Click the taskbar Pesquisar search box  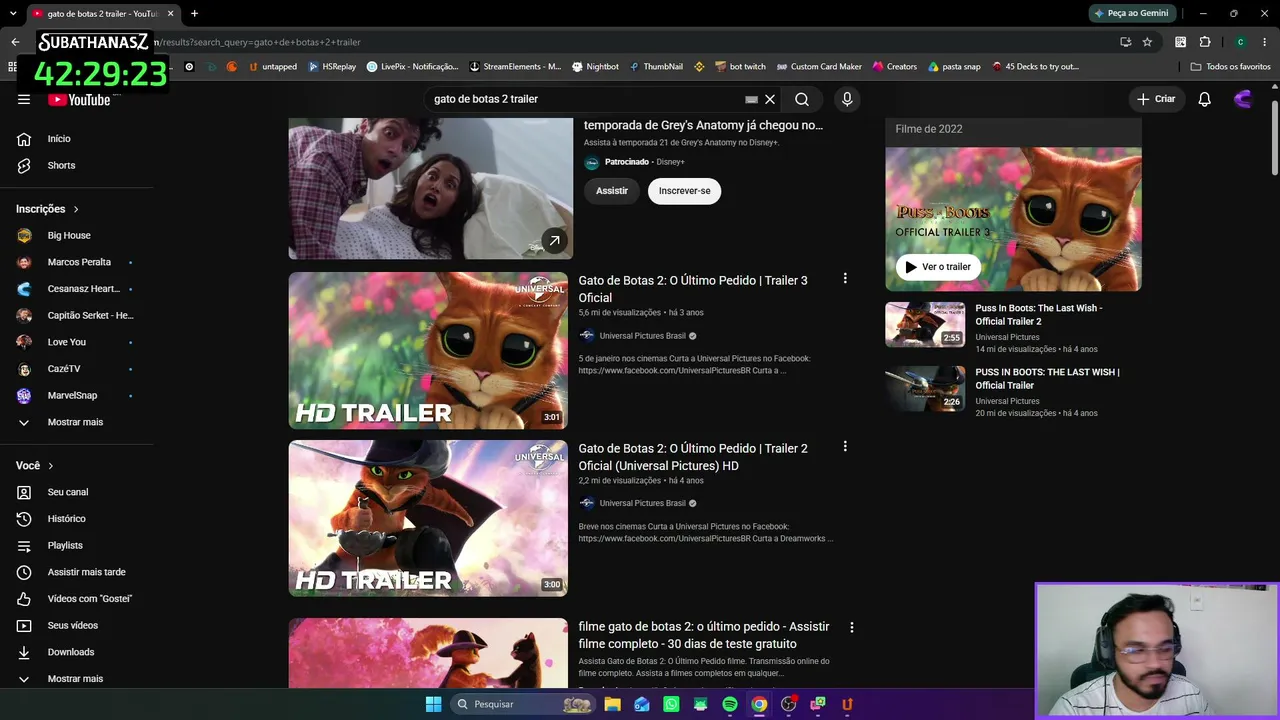(523, 704)
